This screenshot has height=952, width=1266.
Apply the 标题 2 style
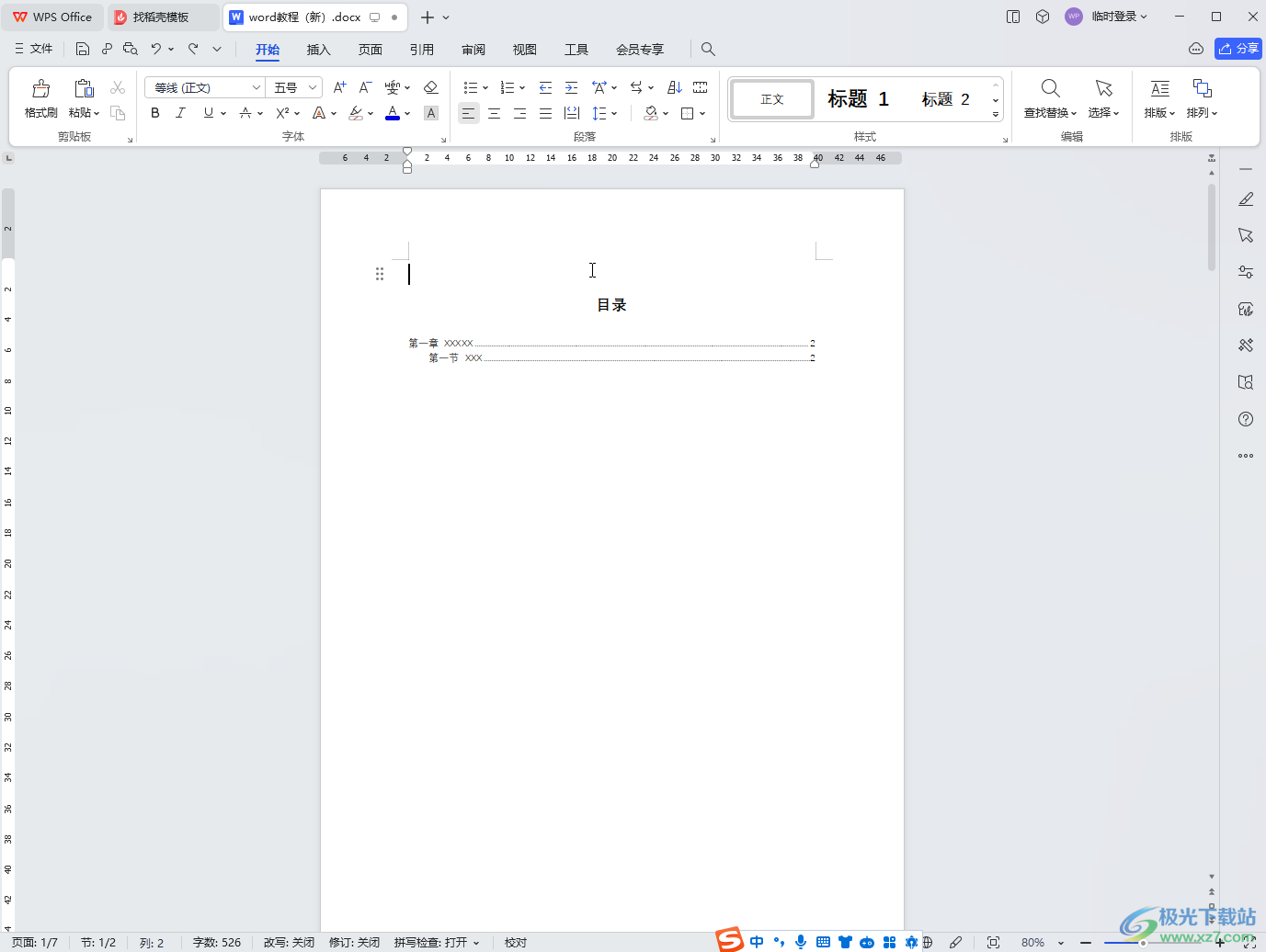(946, 98)
